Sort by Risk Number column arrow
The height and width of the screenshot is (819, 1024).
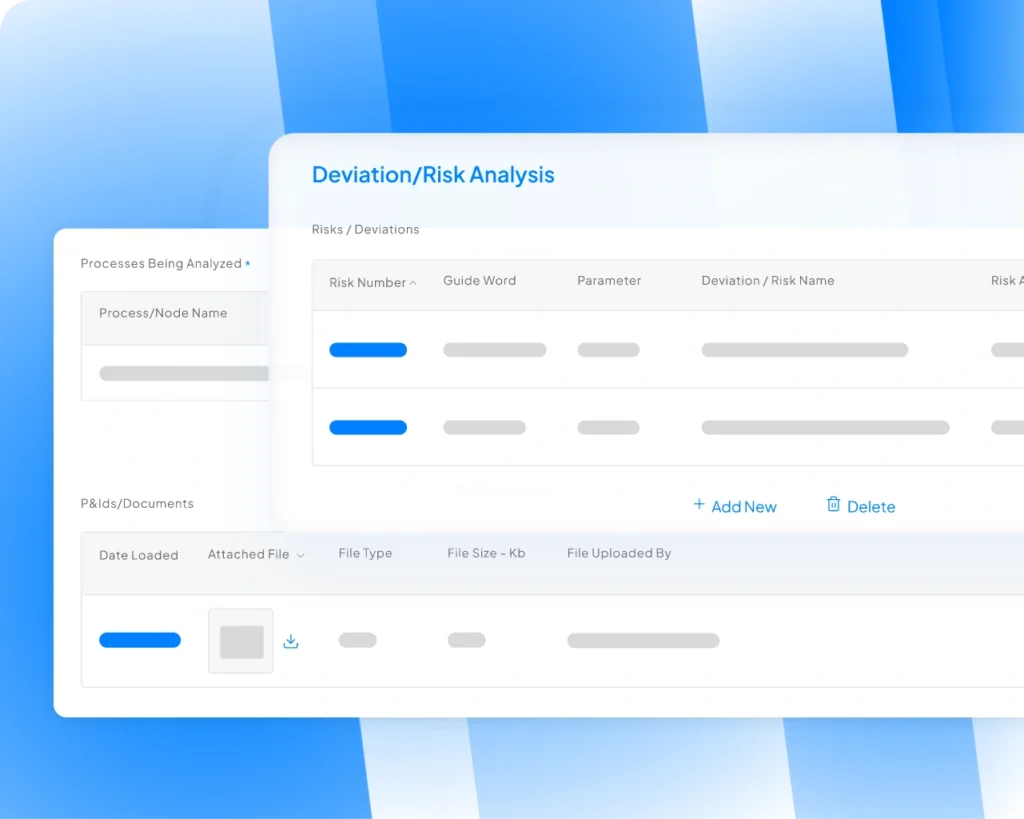[412, 283]
